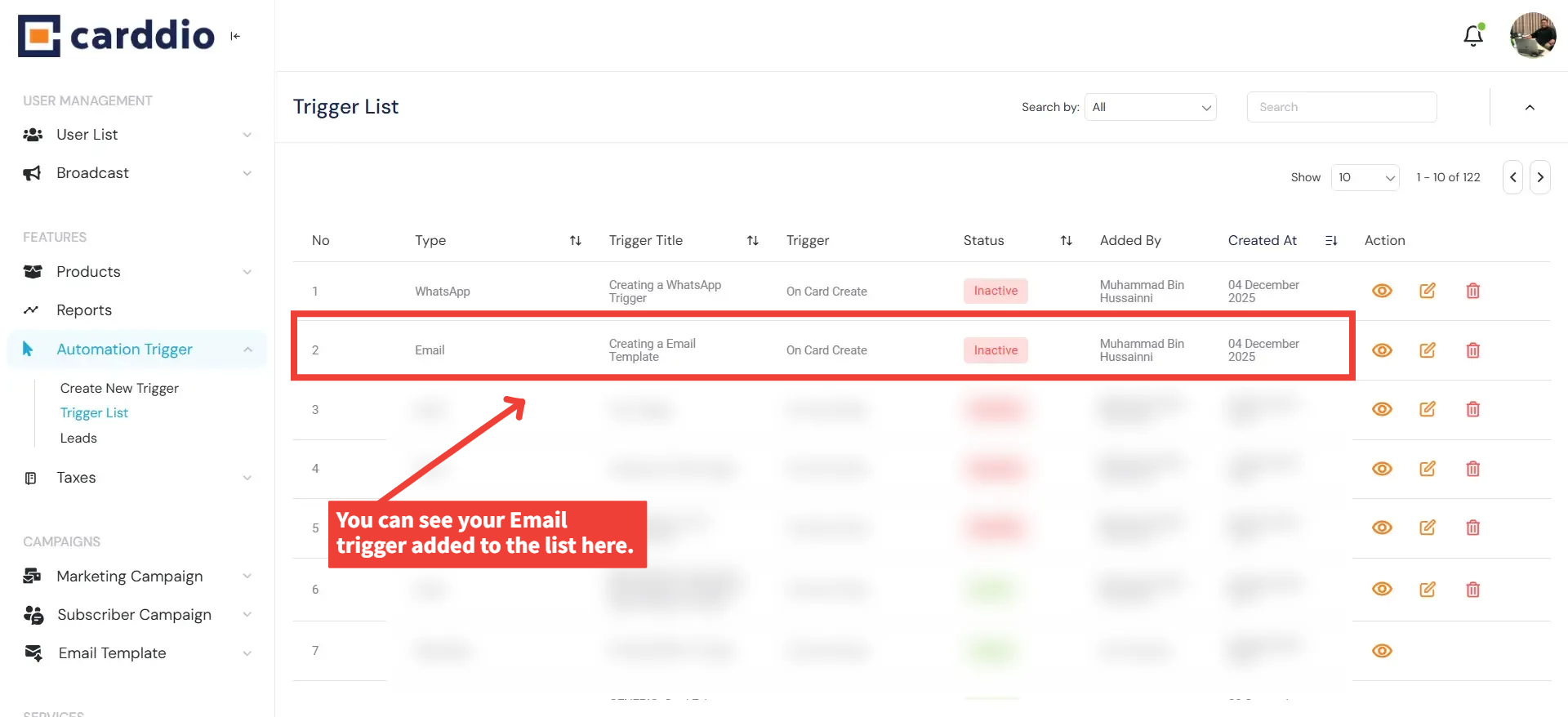1568x717 pixels.
Task: Open the Leads submenu link
Action: [78, 439]
